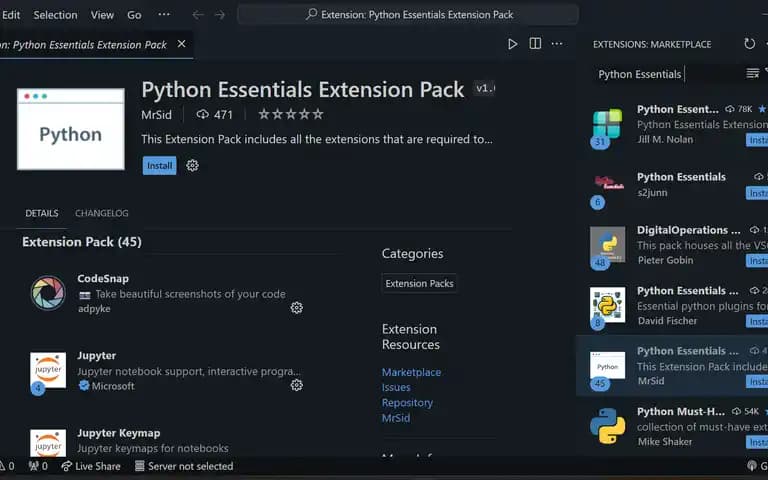Click the CodeSnap camera shutter icon
Viewport: 768px width, 480px height.
(x=48, y=293)
